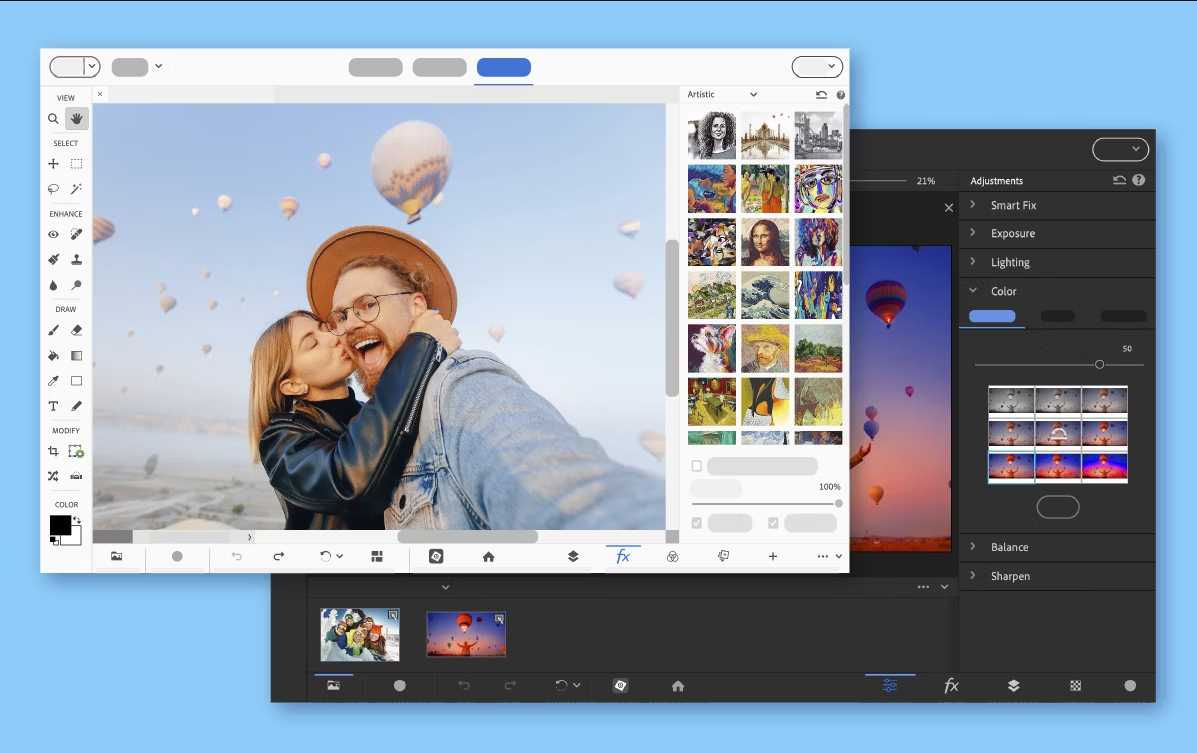This screenshot has width=1197, height=753.
Task: Uncheck the left checkbox under intensity slider
Action: [697, 523]
